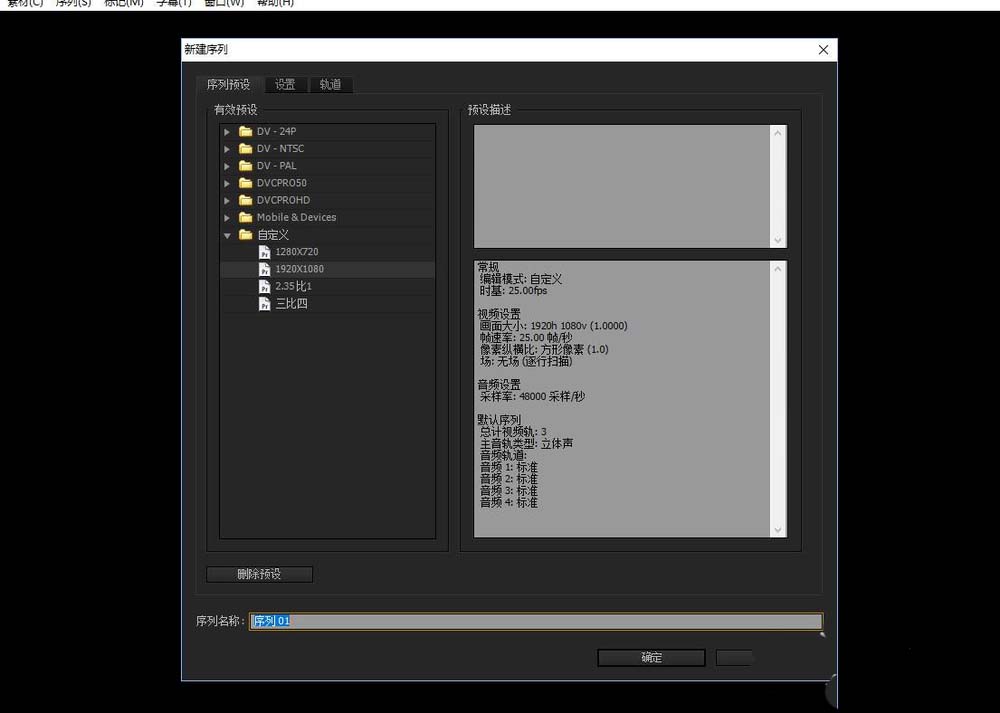Screen dimensions: 1000x713
Task: Click the 三比四 preset file icon
Action: point(262,303)
